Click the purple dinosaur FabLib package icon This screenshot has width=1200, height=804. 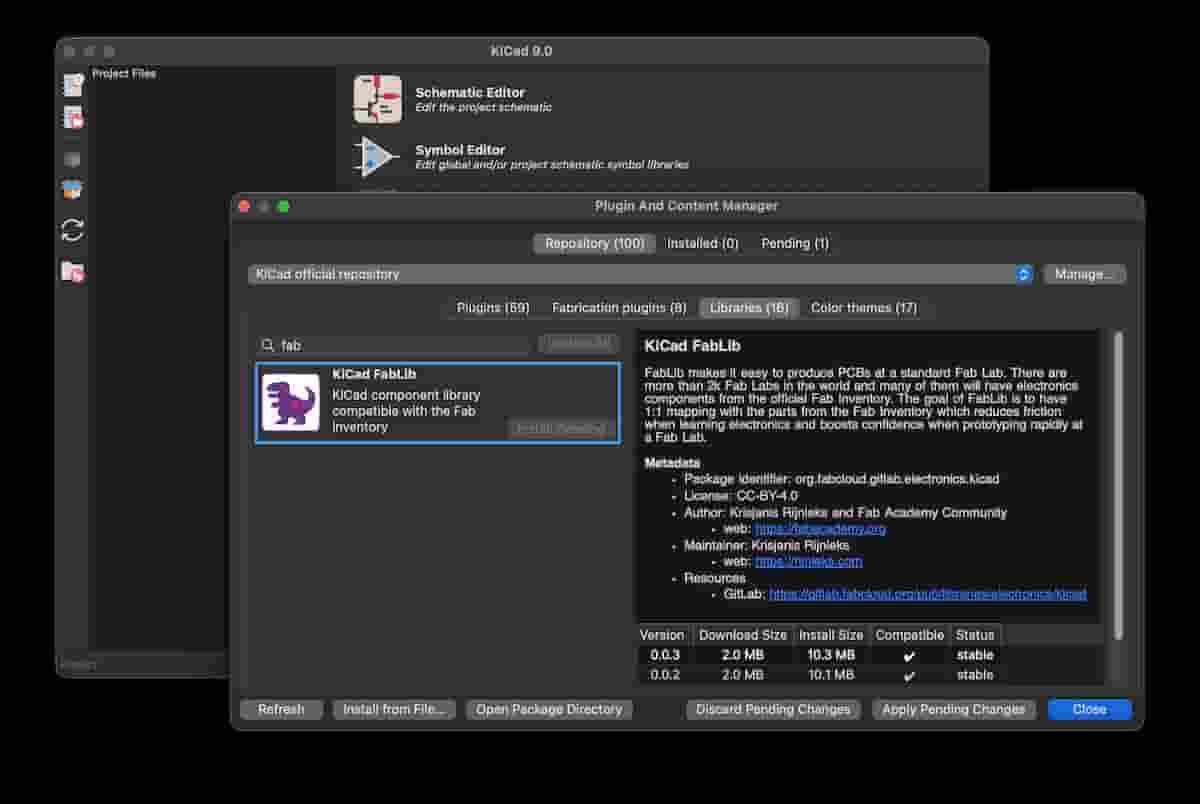tap(291, 402)
